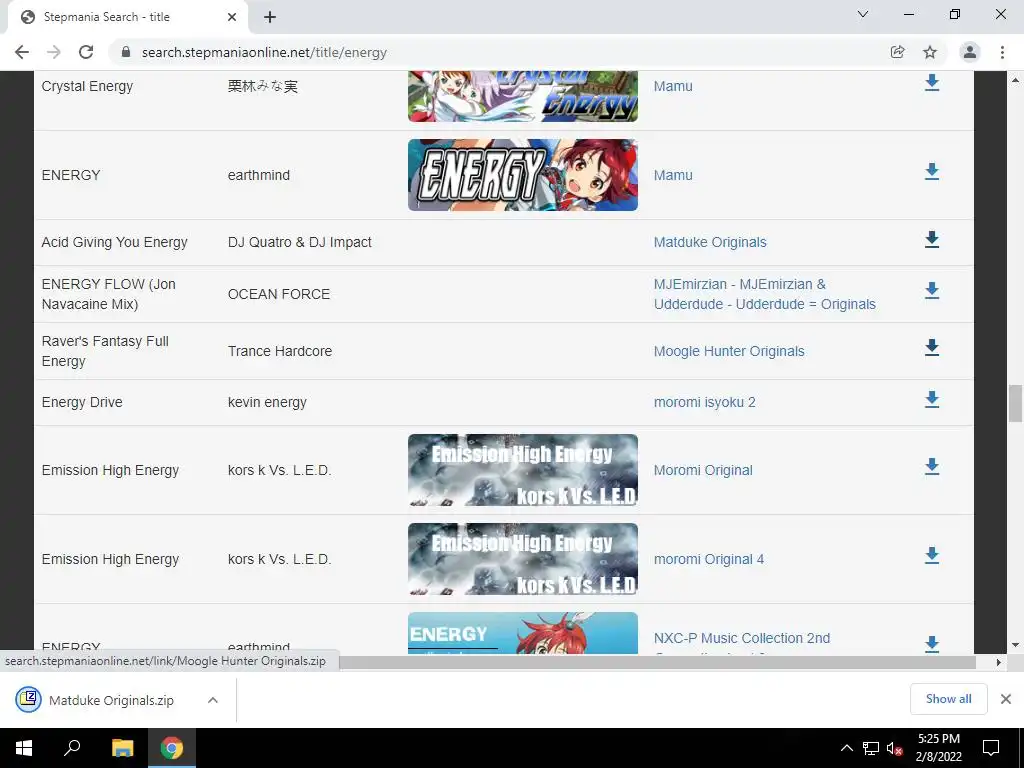Click the scroll down arrow
The height and width of the screenshot is (768, 1024).
(1015, 645)
